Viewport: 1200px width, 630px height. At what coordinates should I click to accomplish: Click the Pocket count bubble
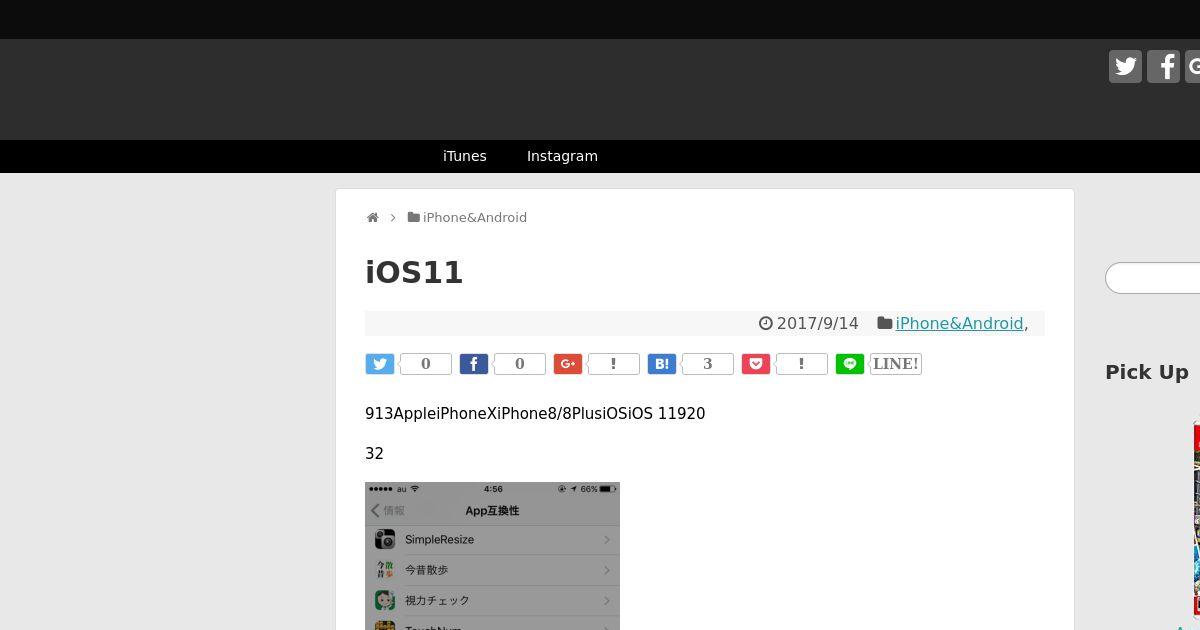point(802,364)
